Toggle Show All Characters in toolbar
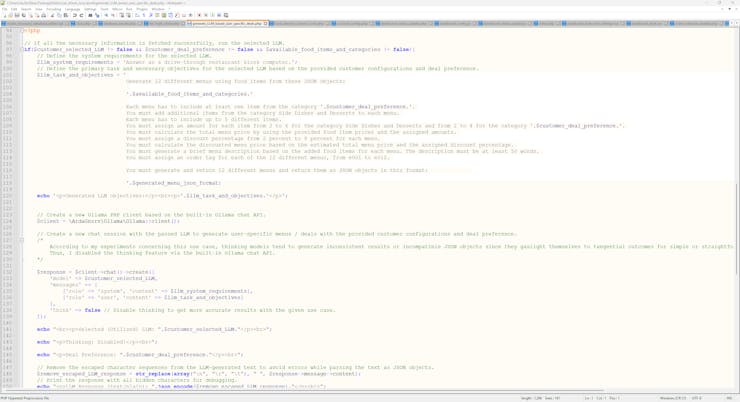The width and height of the screenshot is (740, 402). 144,15
